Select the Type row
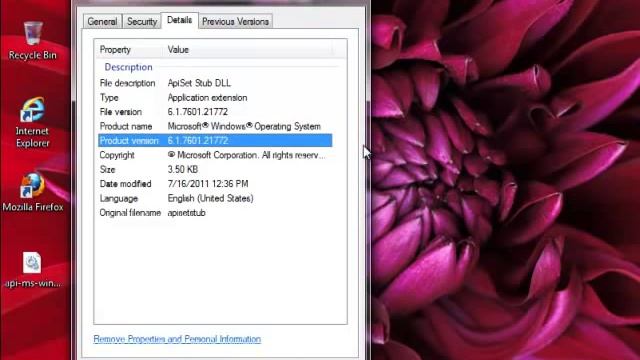This screenshot has width=640, height=360. [x=215, y=98]
